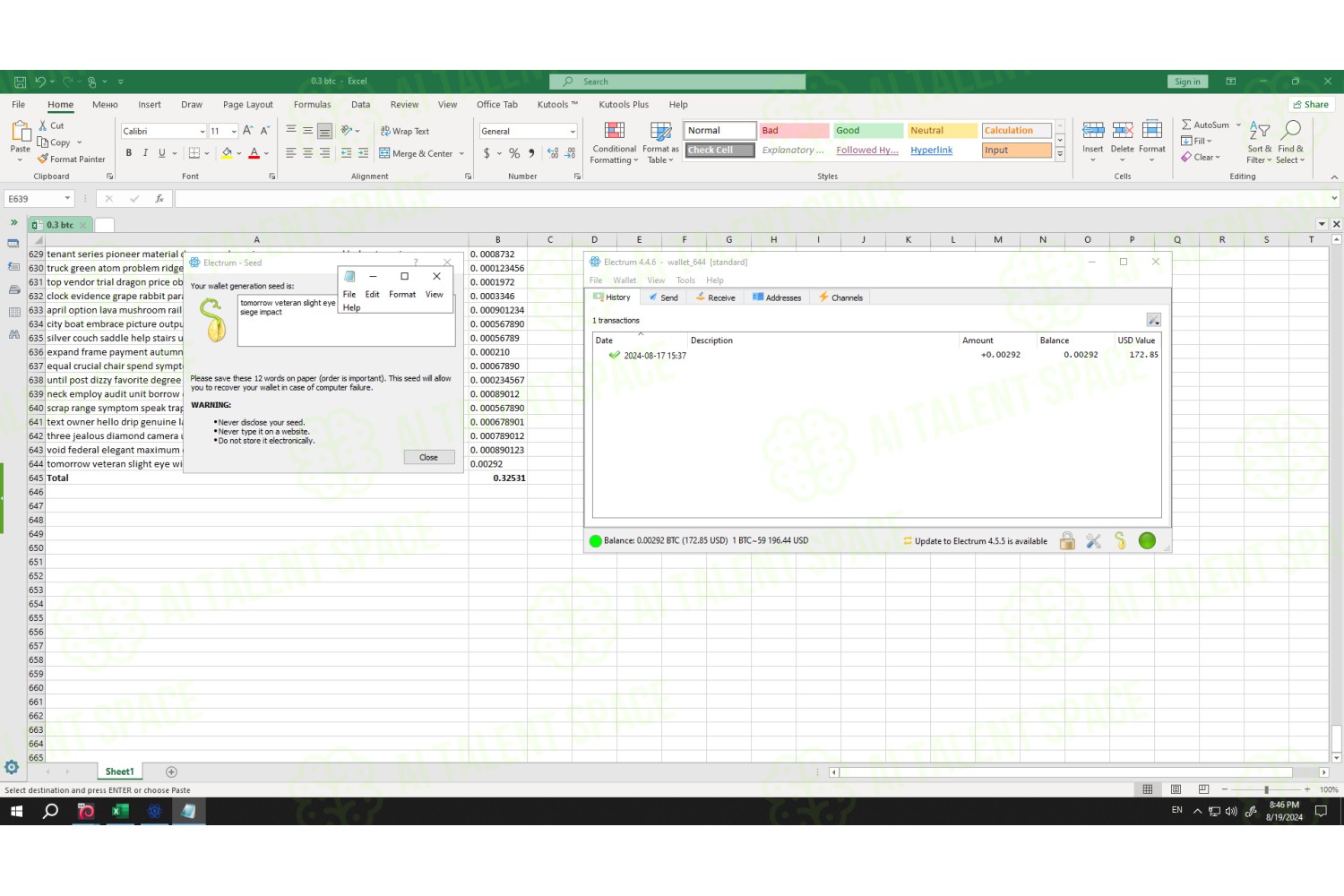1344x896 pixels.
Task: Click Fill Color yellow bucket swatch
Action: click(227, 153)
